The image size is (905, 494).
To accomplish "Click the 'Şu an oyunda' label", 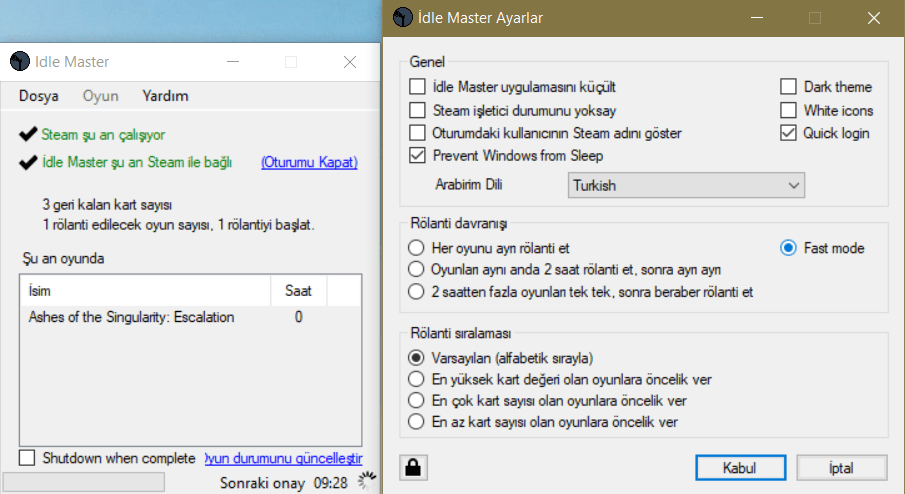I will click(x=63, y=259).
